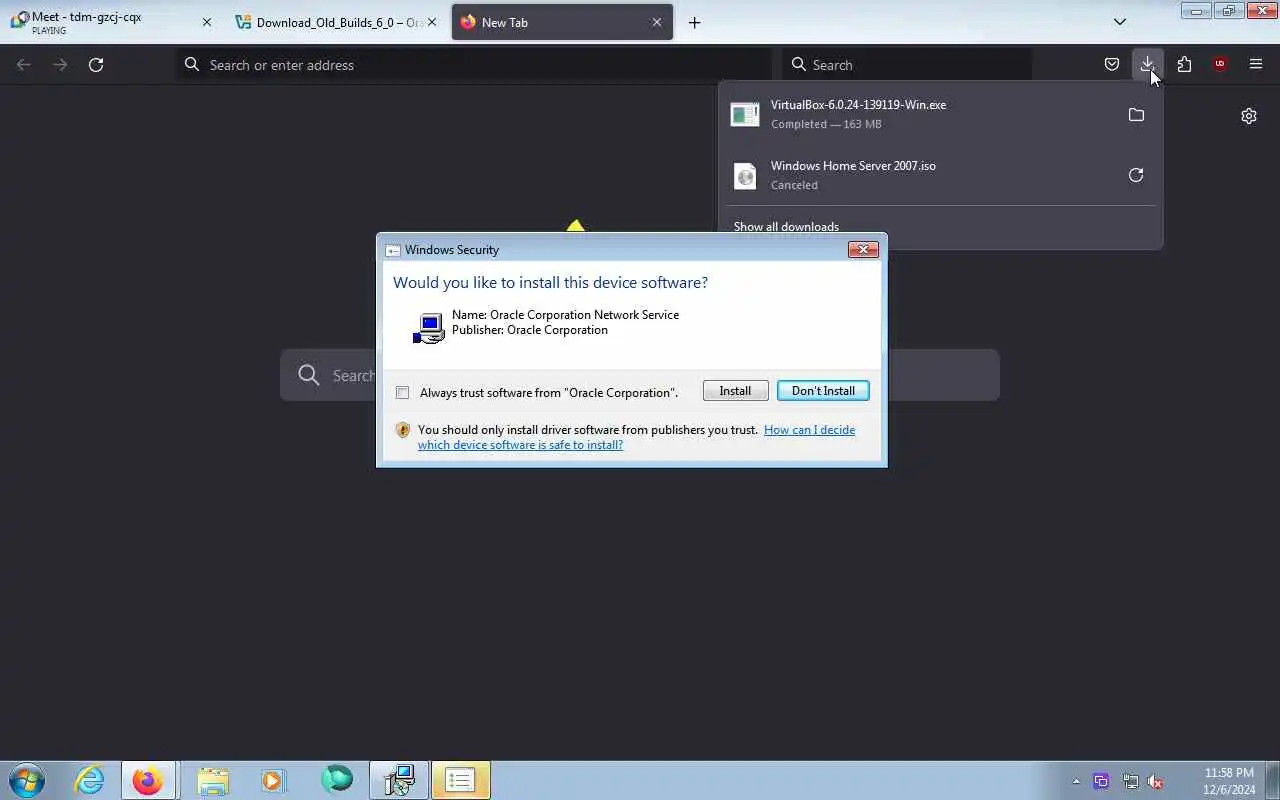Retry the Windows Home Server 2007.iso download
The width and height of the screenshot is (1280, 800).
coord(1136,175)
